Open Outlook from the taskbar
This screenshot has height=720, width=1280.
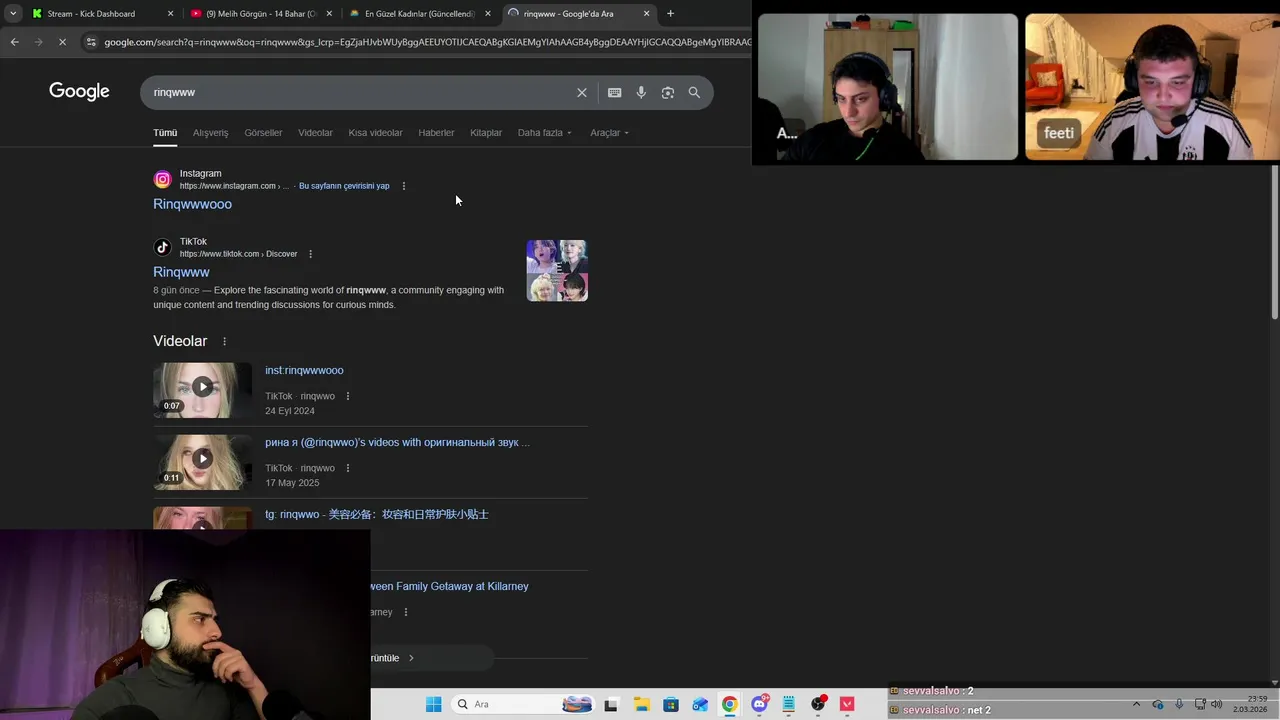701,704
